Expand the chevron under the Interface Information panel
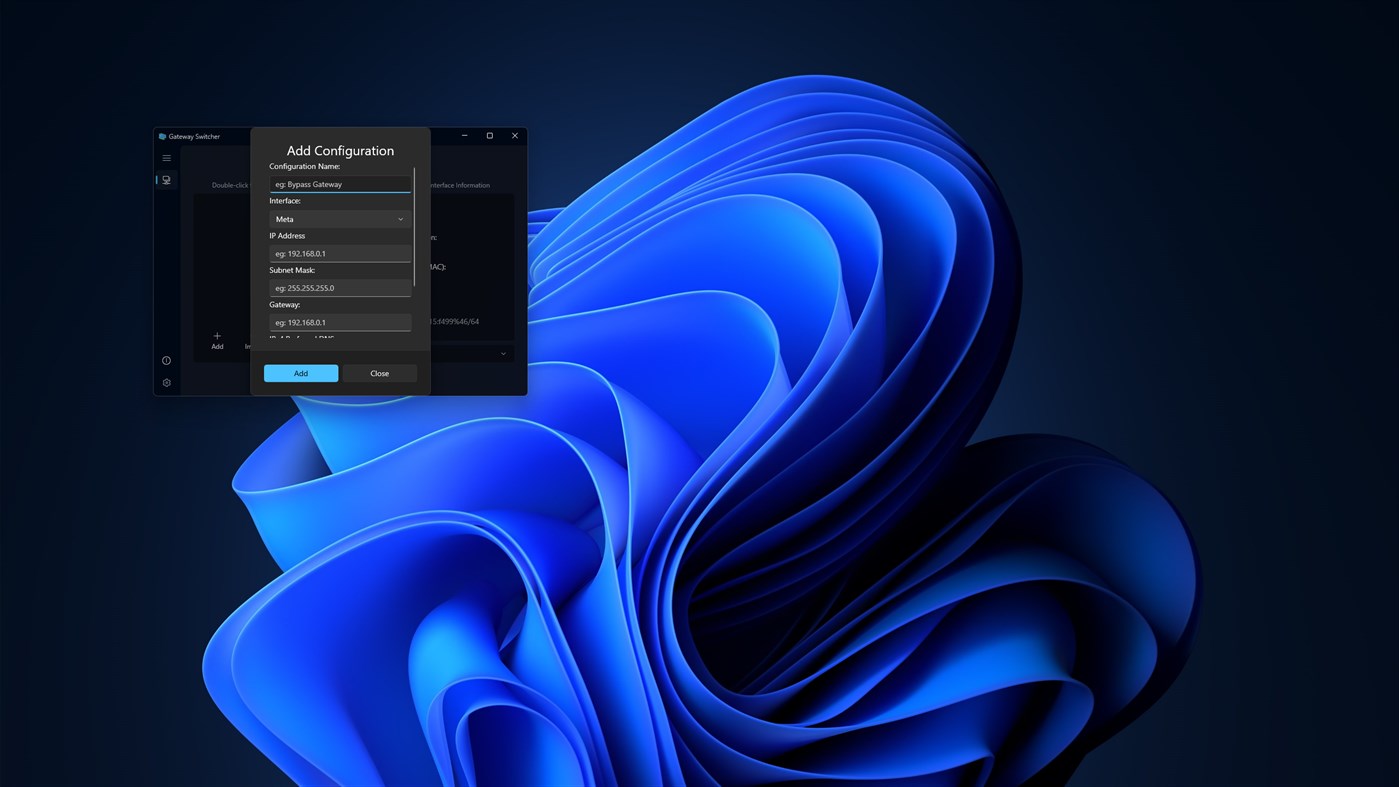Screen dimensions: 1399x787 click(x=503, y=353)
